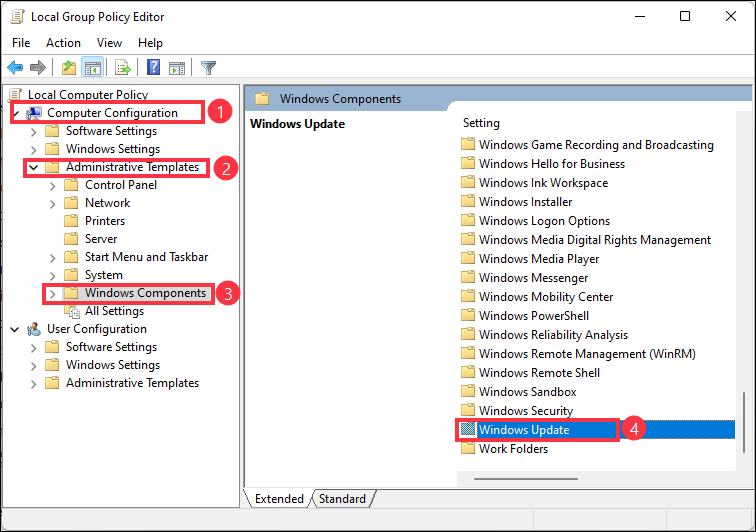Expand the Windows Components tree node
The height and width of the screenshot is (532, 756).
53,294
